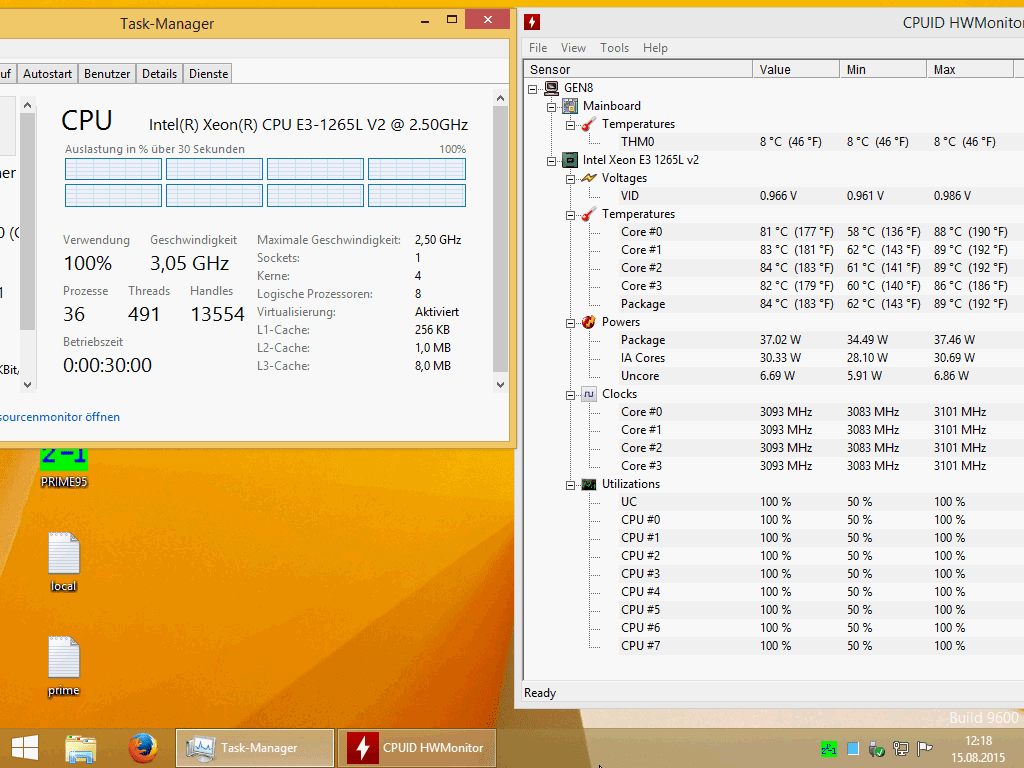Launch Firefox from the taskbar
Screen dimensions: 1024x768
point(142,748)
